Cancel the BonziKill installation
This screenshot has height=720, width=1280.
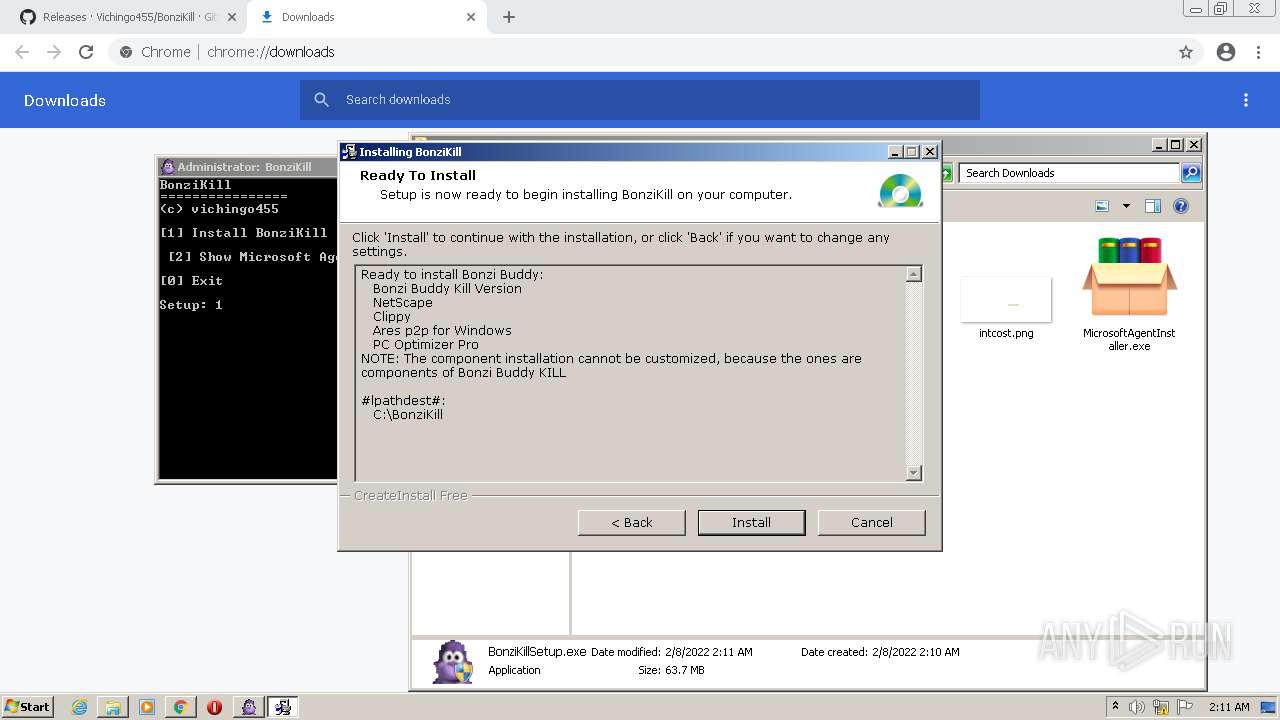click(871, 522)
